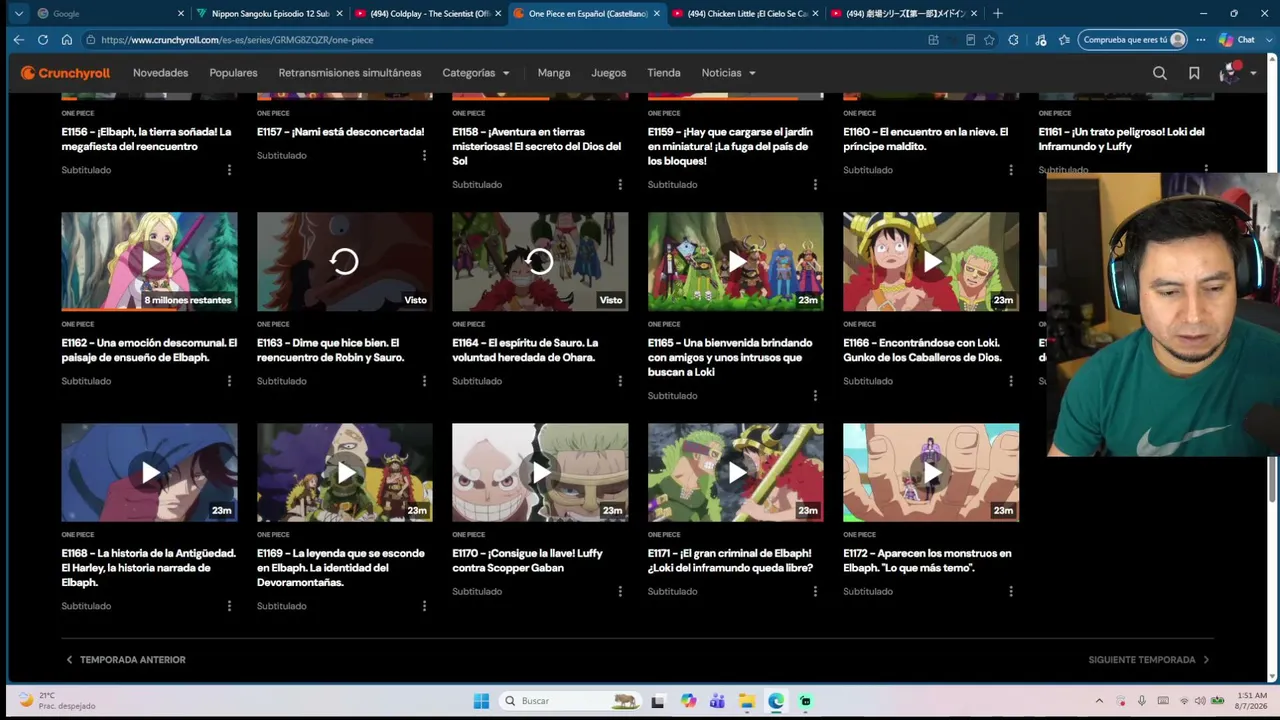
Task: Play episode E1170 Luffy contra Scopper Gaban
Action: pos(540,473)
